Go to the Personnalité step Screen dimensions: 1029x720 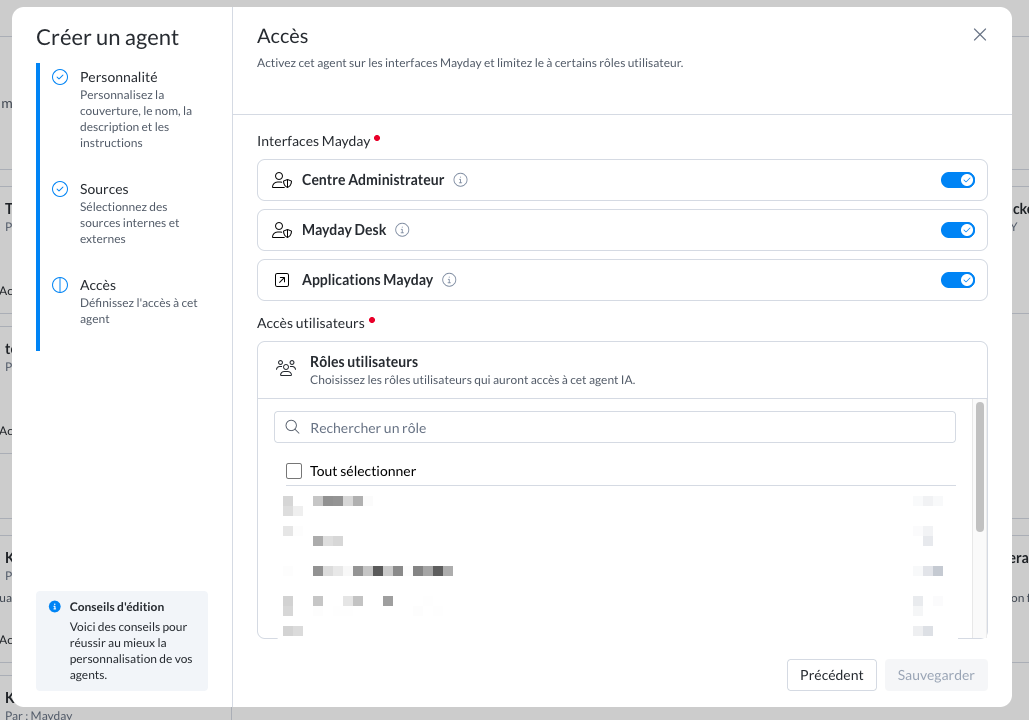click(x=118, y=77)
